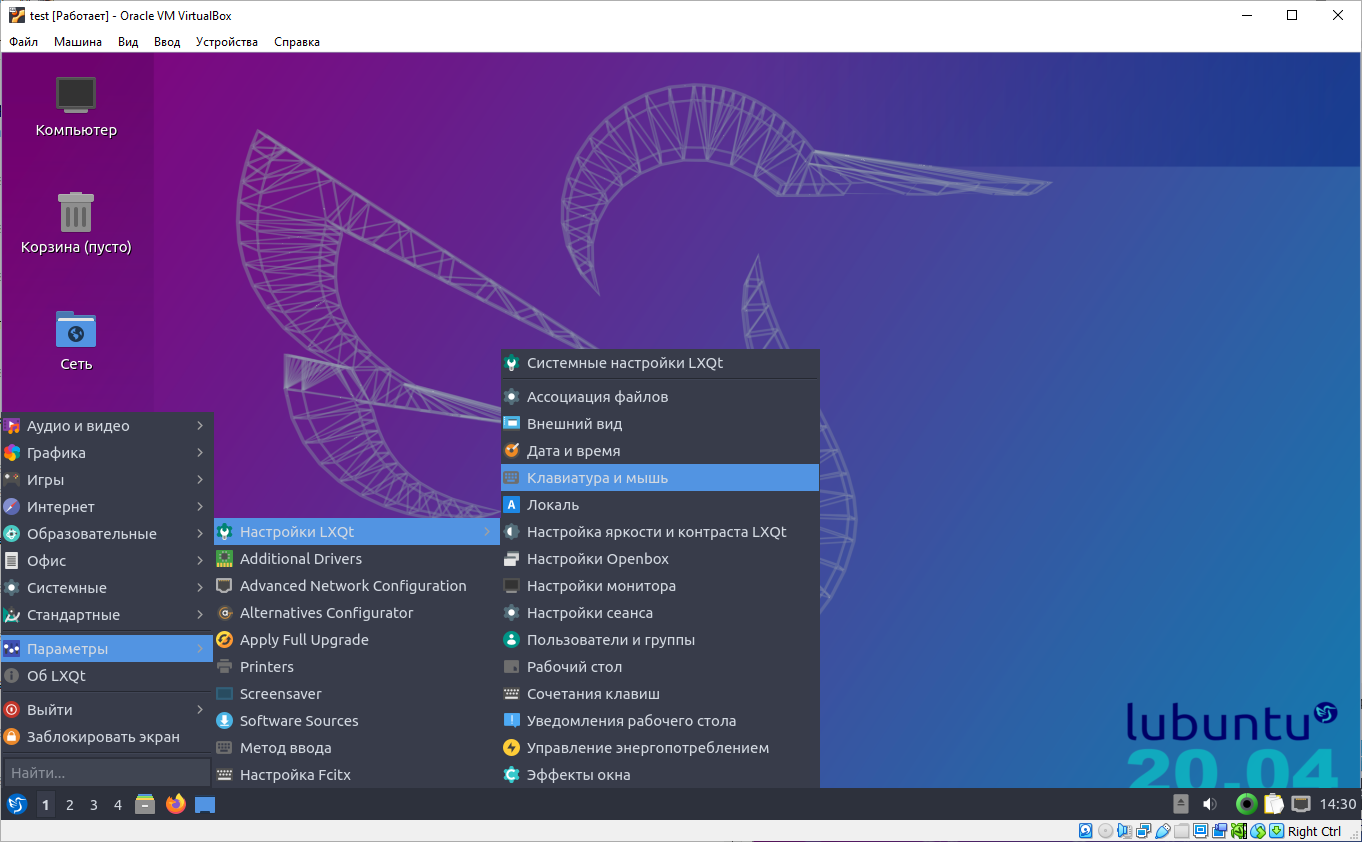
Task: Open Внешний вид settings
Action: click(660, 424)
